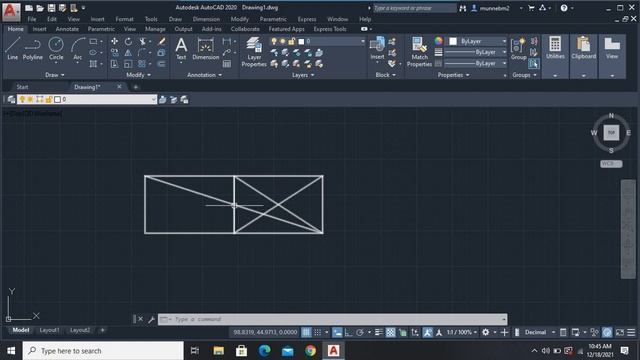
Task: Click the Move tool in Modify panel
Action: tap(114, 41)
